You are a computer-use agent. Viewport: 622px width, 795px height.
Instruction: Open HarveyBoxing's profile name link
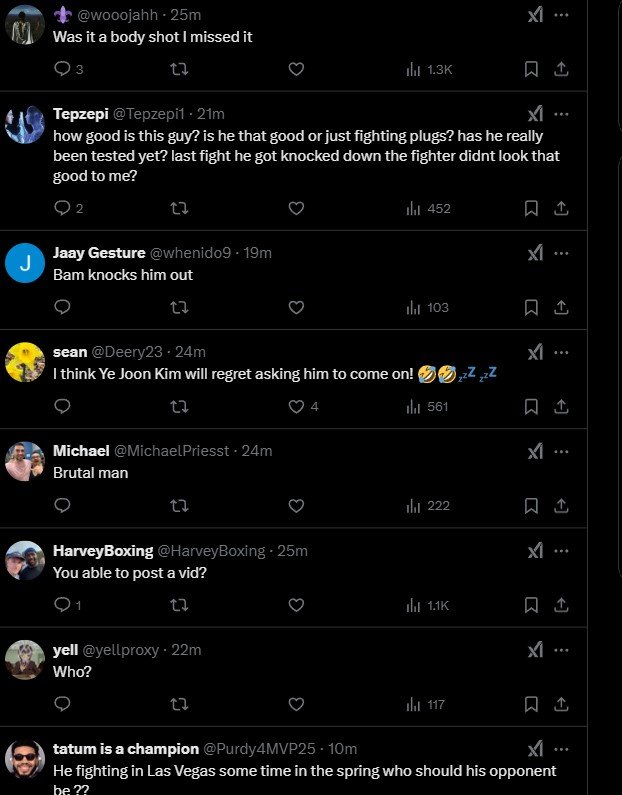103,551
